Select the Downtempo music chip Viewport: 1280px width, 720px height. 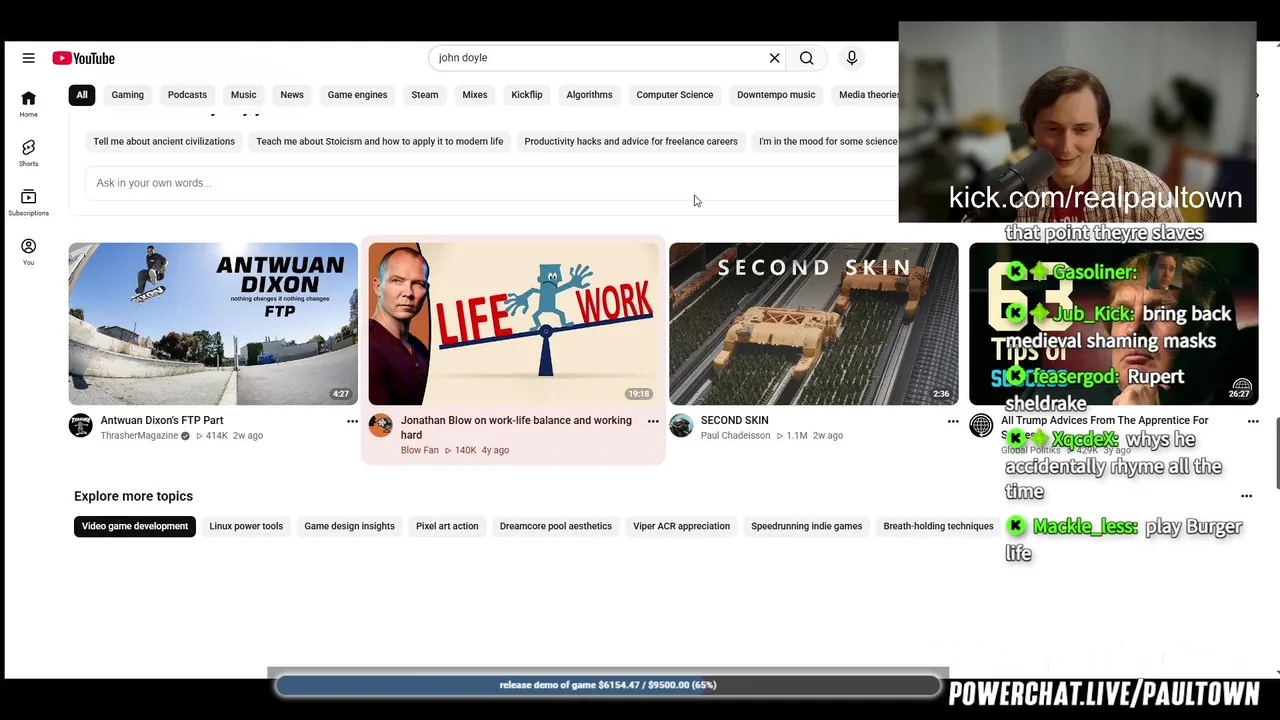point(776,95)
